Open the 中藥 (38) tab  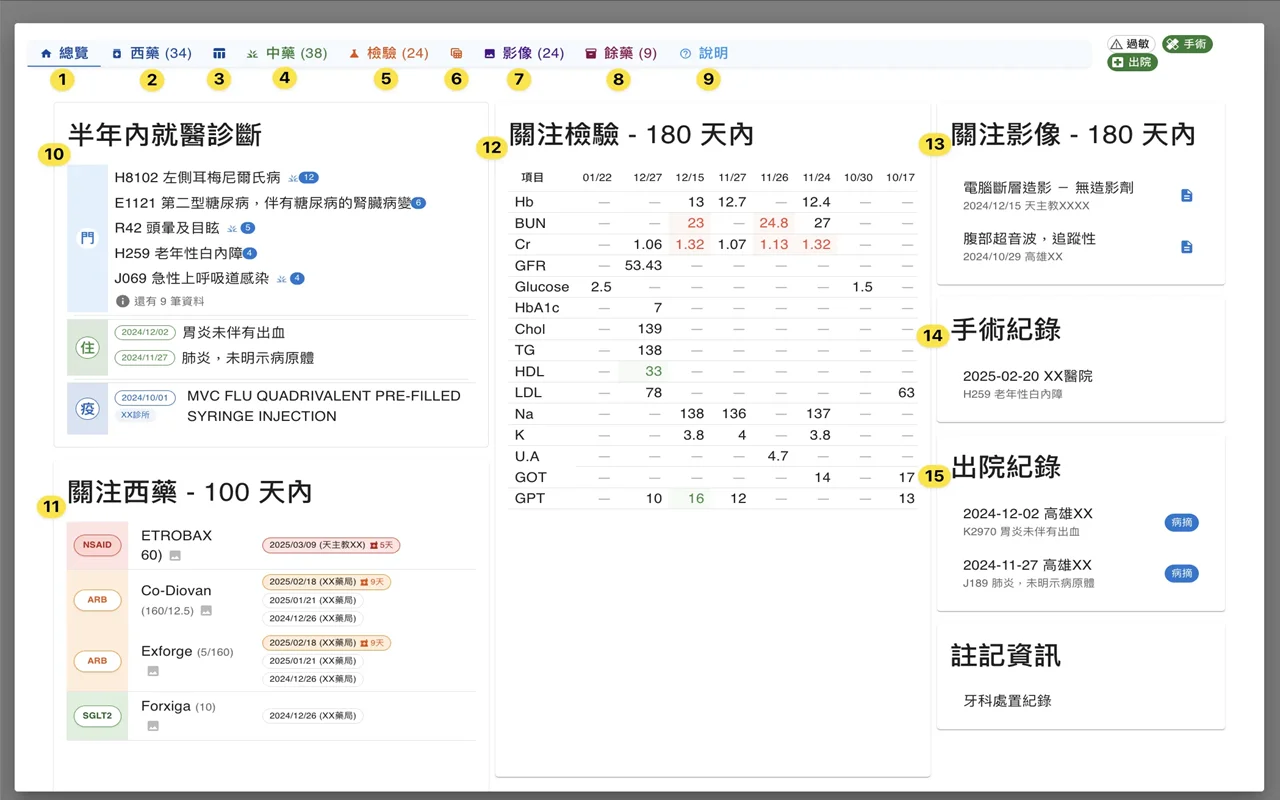(x=296, y=55)
